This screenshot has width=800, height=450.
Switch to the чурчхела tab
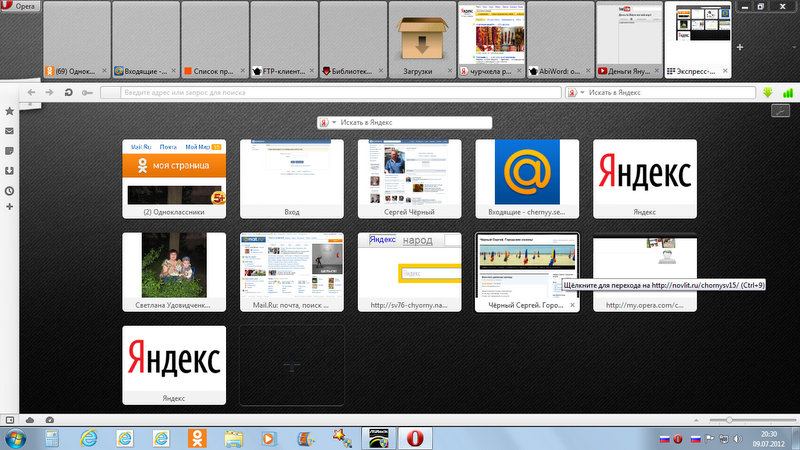coord(491,40)
